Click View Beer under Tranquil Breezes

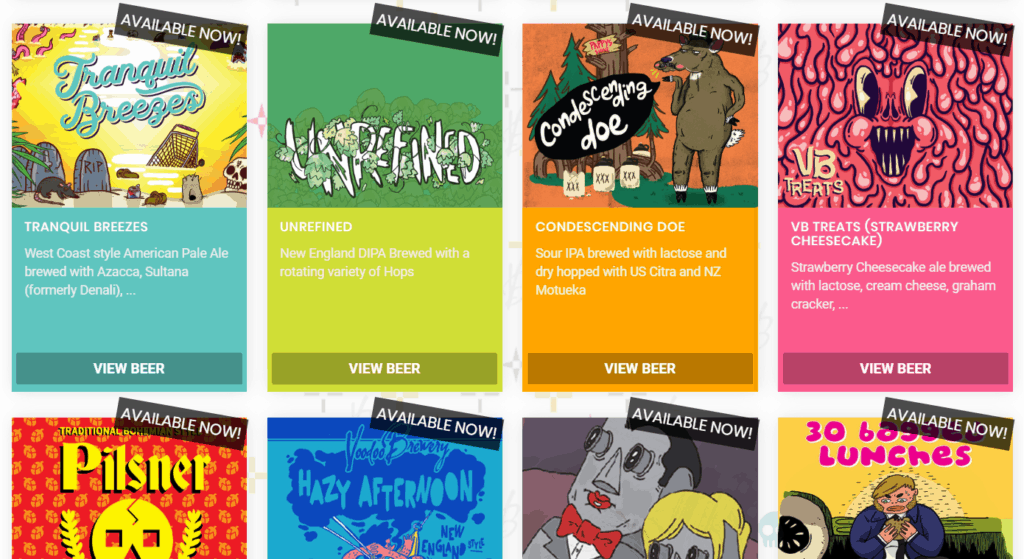coord(129,368)
